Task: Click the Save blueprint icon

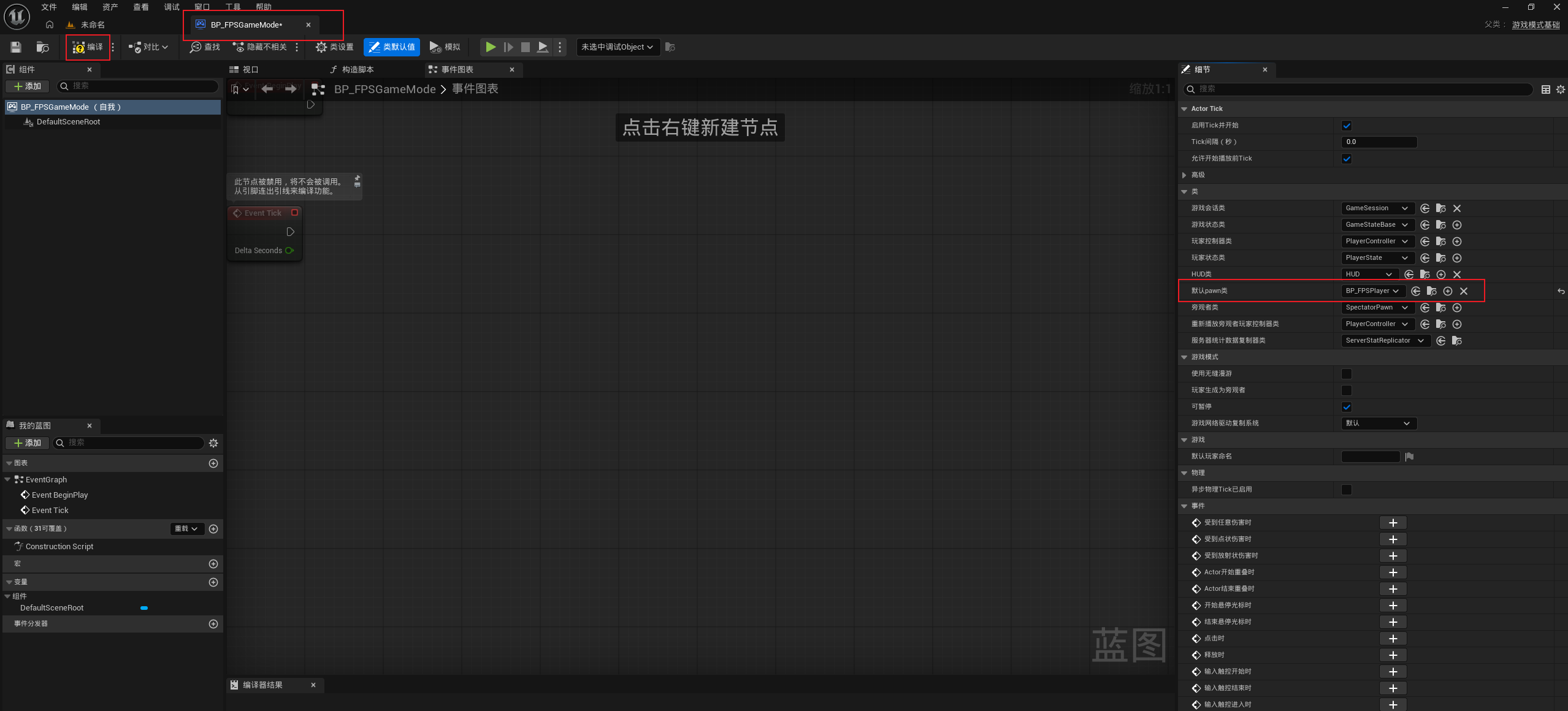Action: [16, 47]
